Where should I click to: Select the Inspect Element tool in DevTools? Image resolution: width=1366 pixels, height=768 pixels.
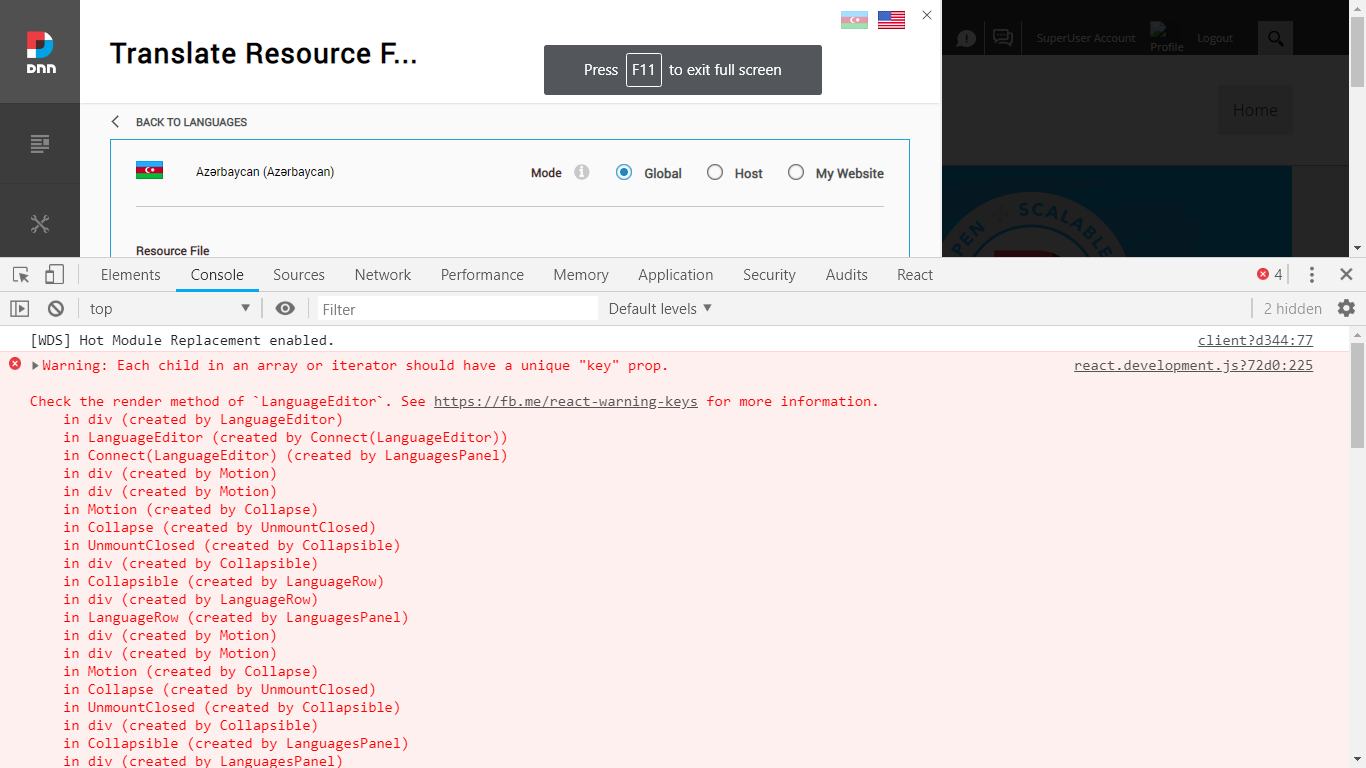click(x=19, y=273)
